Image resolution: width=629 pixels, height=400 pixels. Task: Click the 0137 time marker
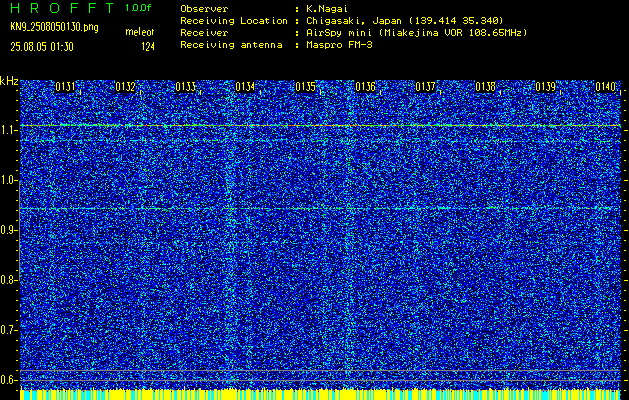click(x=425, y=87)
